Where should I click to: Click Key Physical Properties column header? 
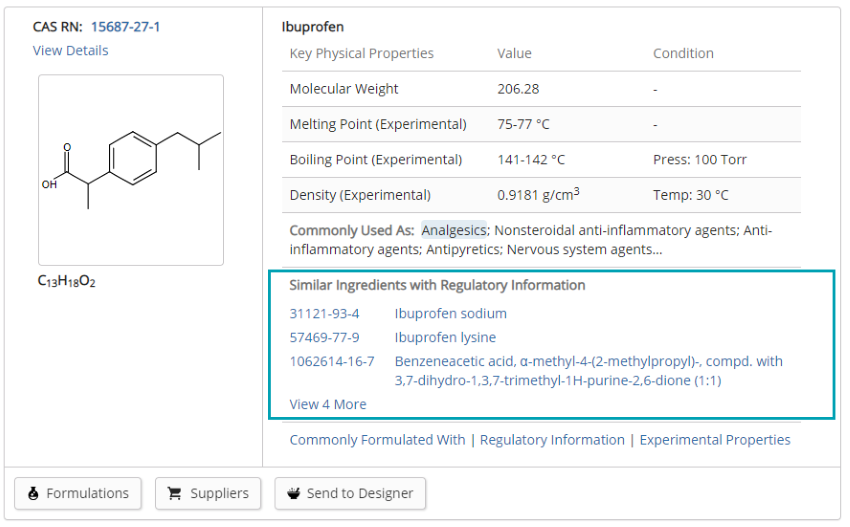[362, 53]
